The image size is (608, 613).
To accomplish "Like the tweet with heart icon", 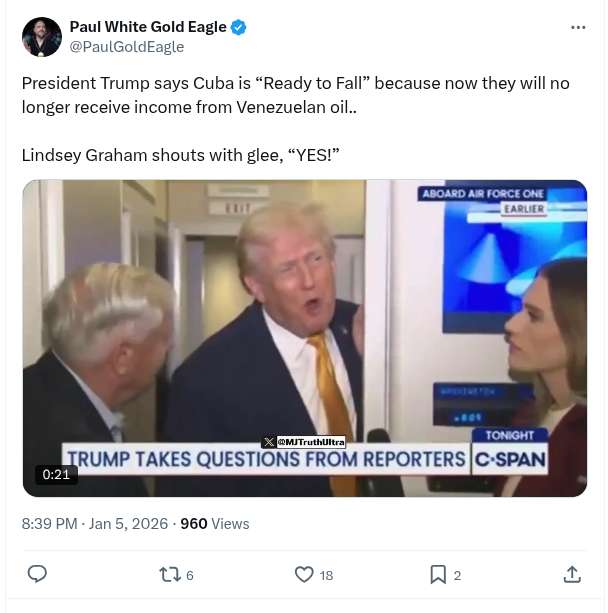I will [x=304, y=575].
